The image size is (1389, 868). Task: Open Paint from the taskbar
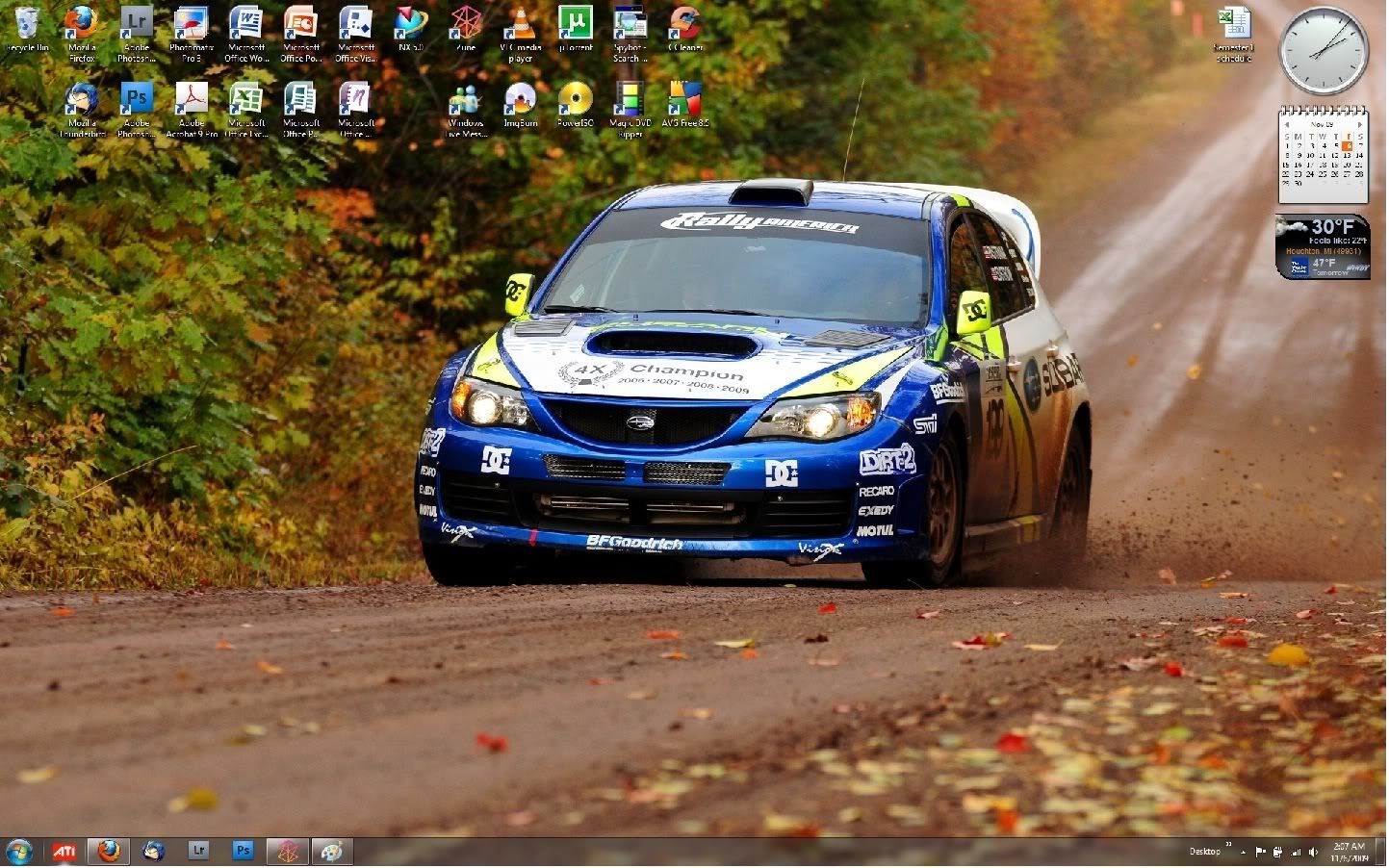click(x=332, y=852)
